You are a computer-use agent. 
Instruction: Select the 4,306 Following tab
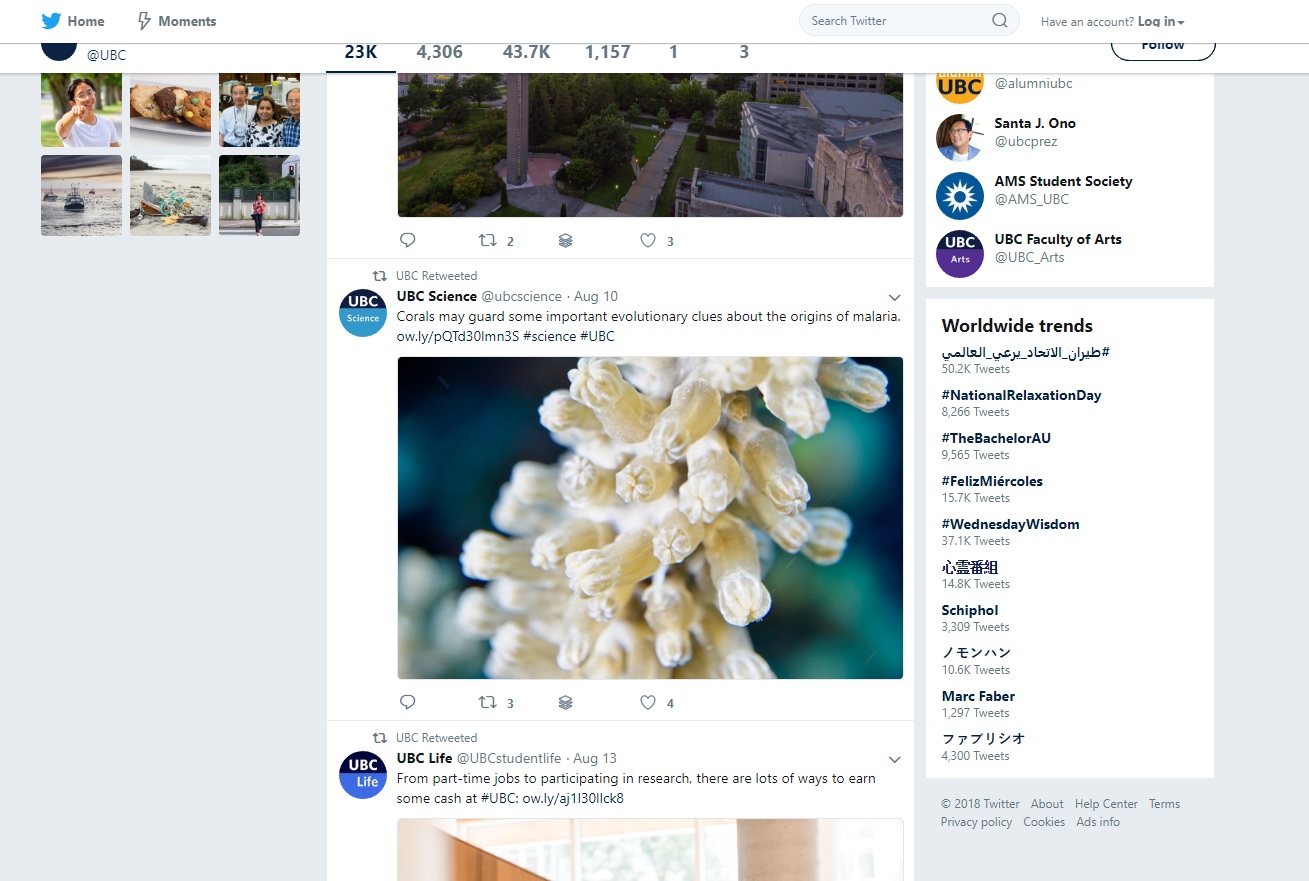click(440, 53)
